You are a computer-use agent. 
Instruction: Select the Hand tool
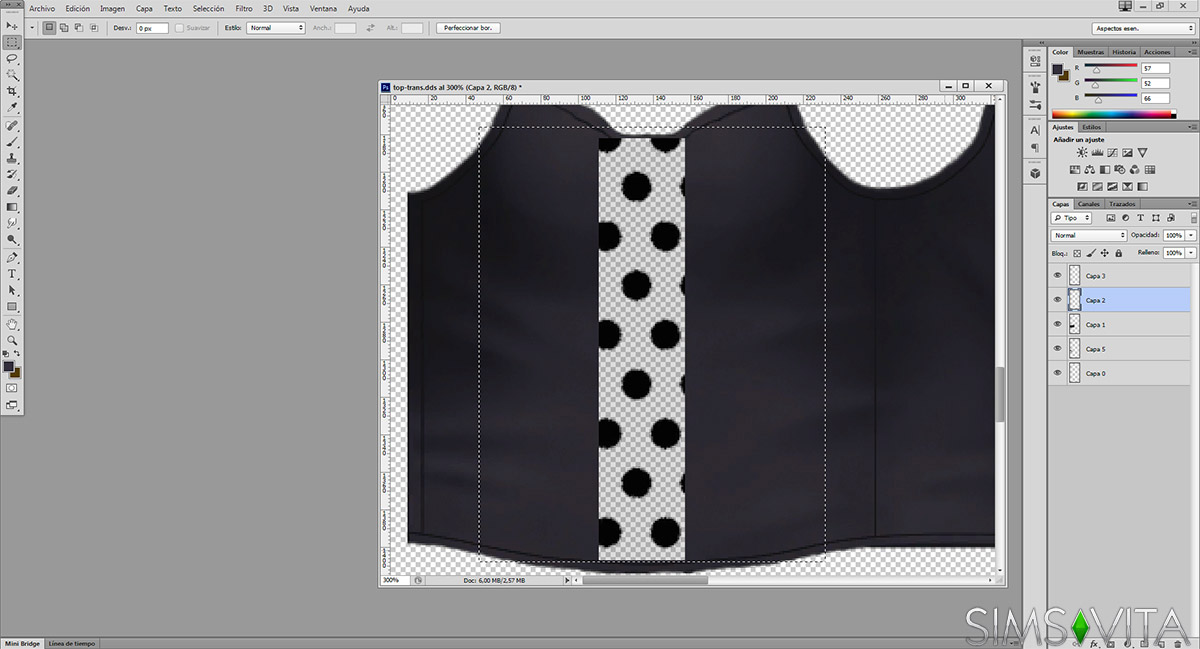click(12, 325)
